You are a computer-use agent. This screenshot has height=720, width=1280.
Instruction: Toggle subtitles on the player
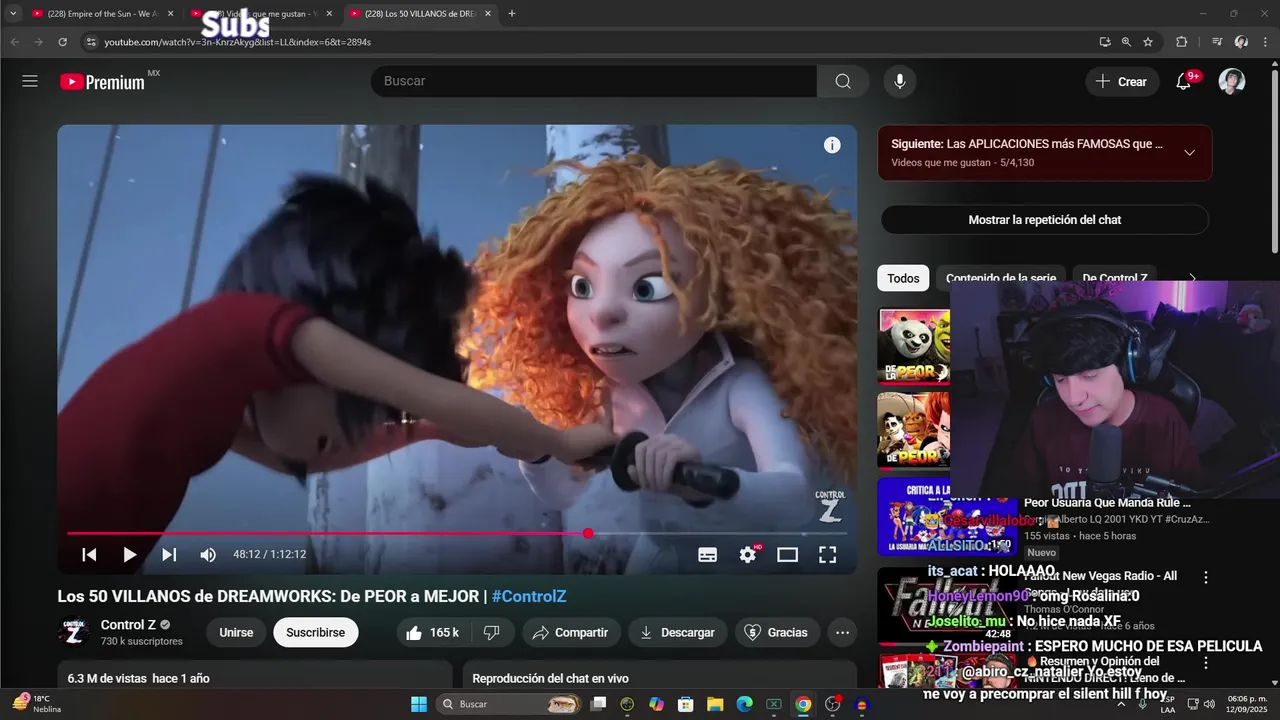pos(707,554)
